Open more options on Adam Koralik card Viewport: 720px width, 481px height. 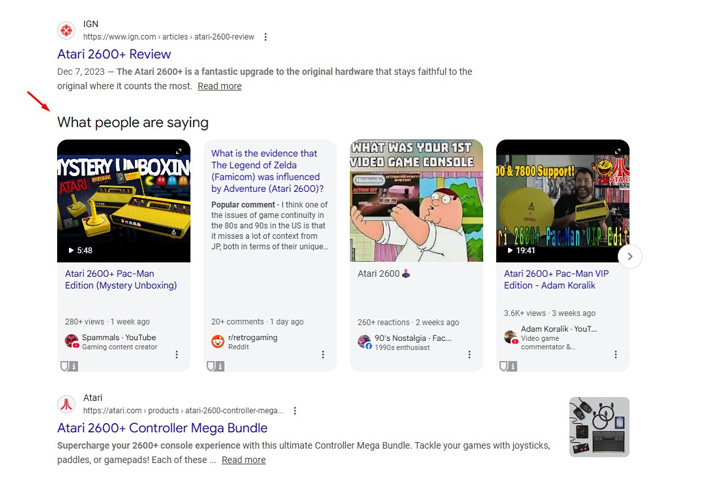click(616, 354)
